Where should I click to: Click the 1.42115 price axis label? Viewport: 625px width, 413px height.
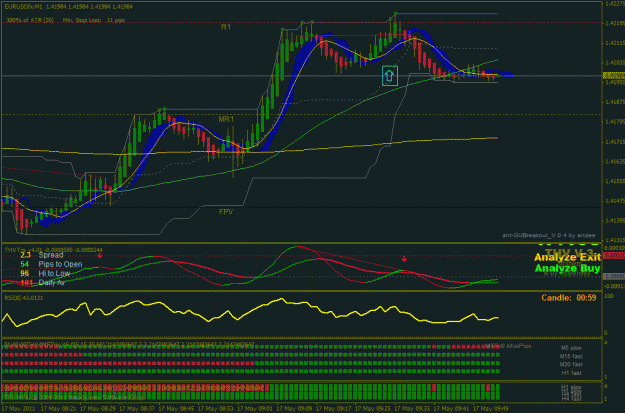[614, 43]
